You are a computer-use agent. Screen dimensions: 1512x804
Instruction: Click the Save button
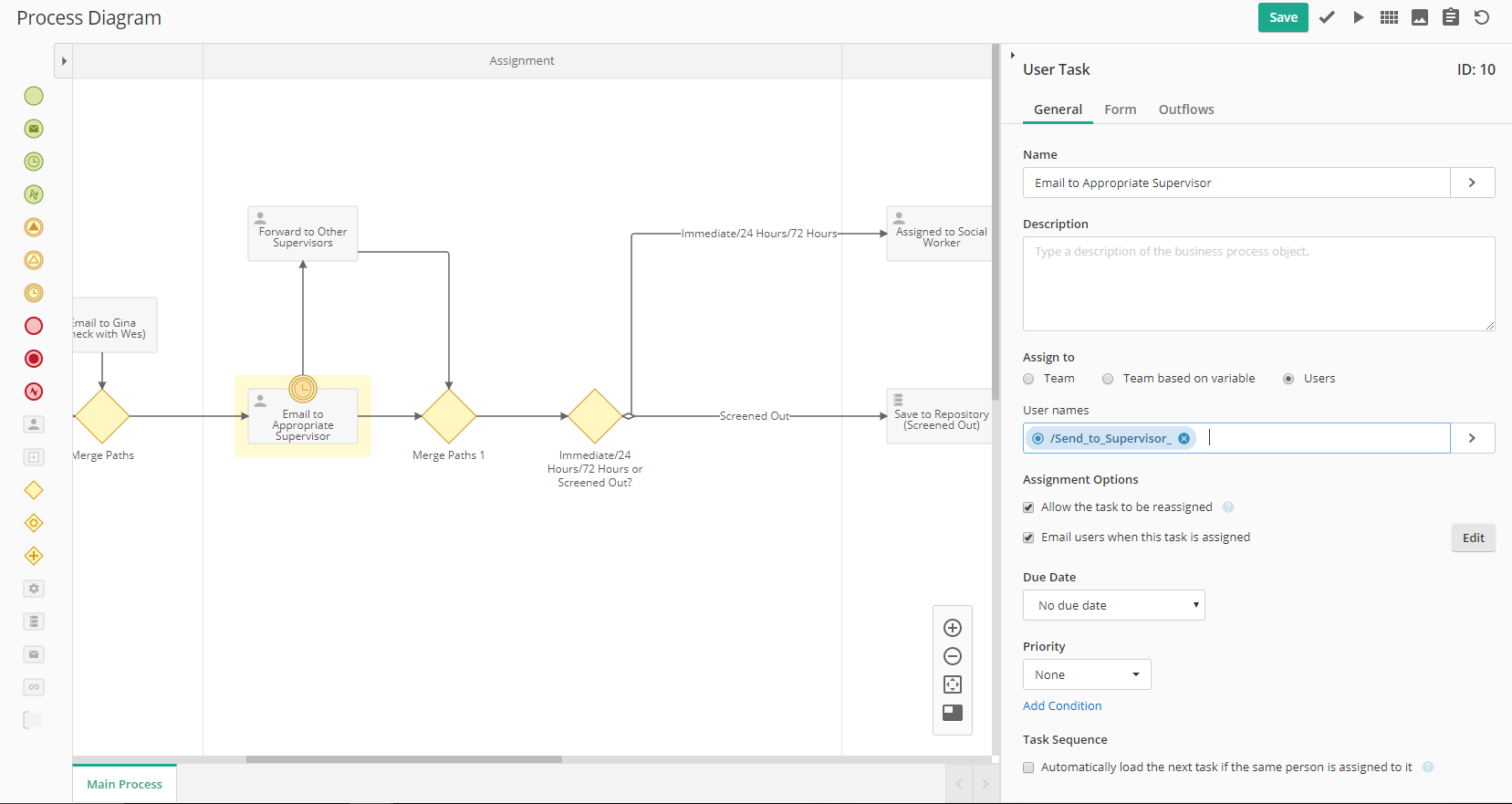pyautogui.click(x=1282, y=17)
